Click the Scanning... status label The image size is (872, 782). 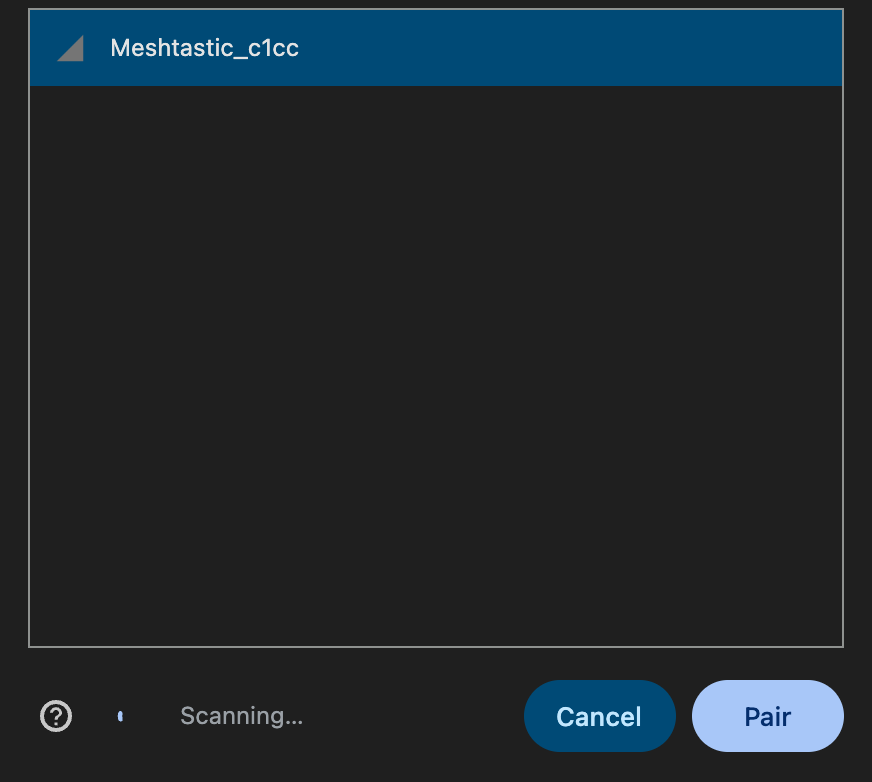(x=241, y=716)
